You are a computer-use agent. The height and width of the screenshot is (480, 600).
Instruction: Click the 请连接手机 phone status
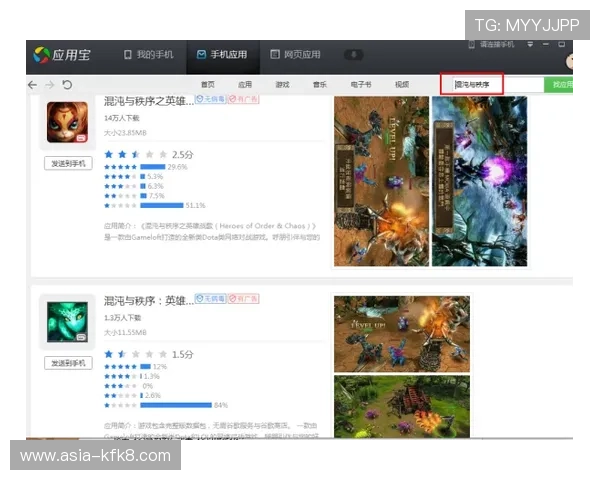(x=491, y=44)
